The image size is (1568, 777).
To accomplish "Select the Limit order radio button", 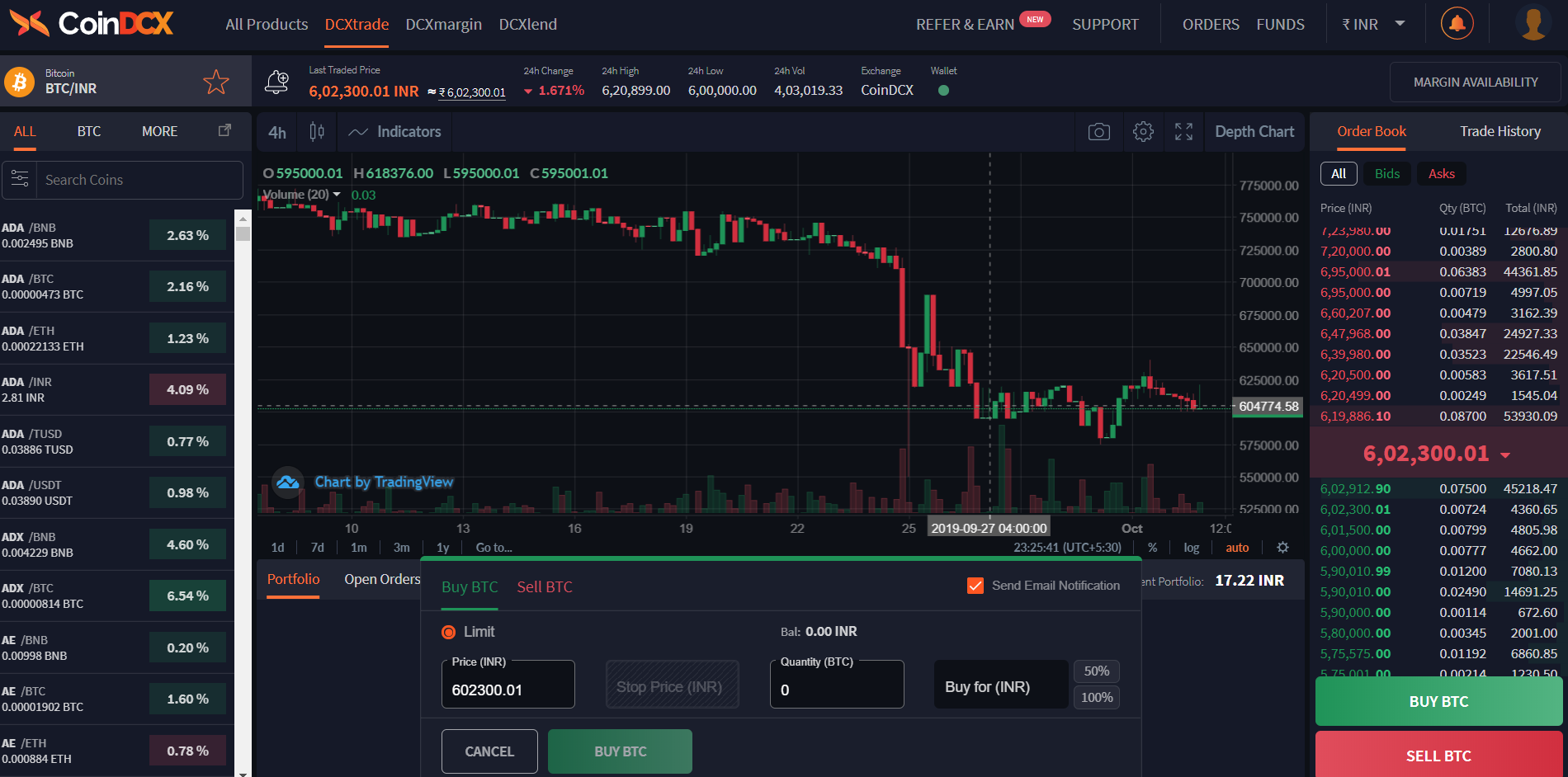I will (449, 632).
